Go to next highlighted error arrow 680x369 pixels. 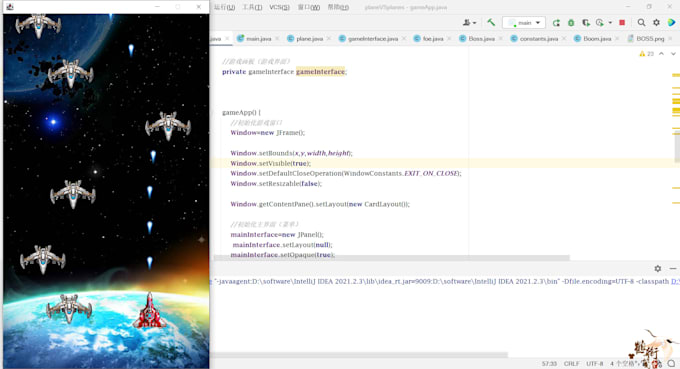[x=673, y=54]
